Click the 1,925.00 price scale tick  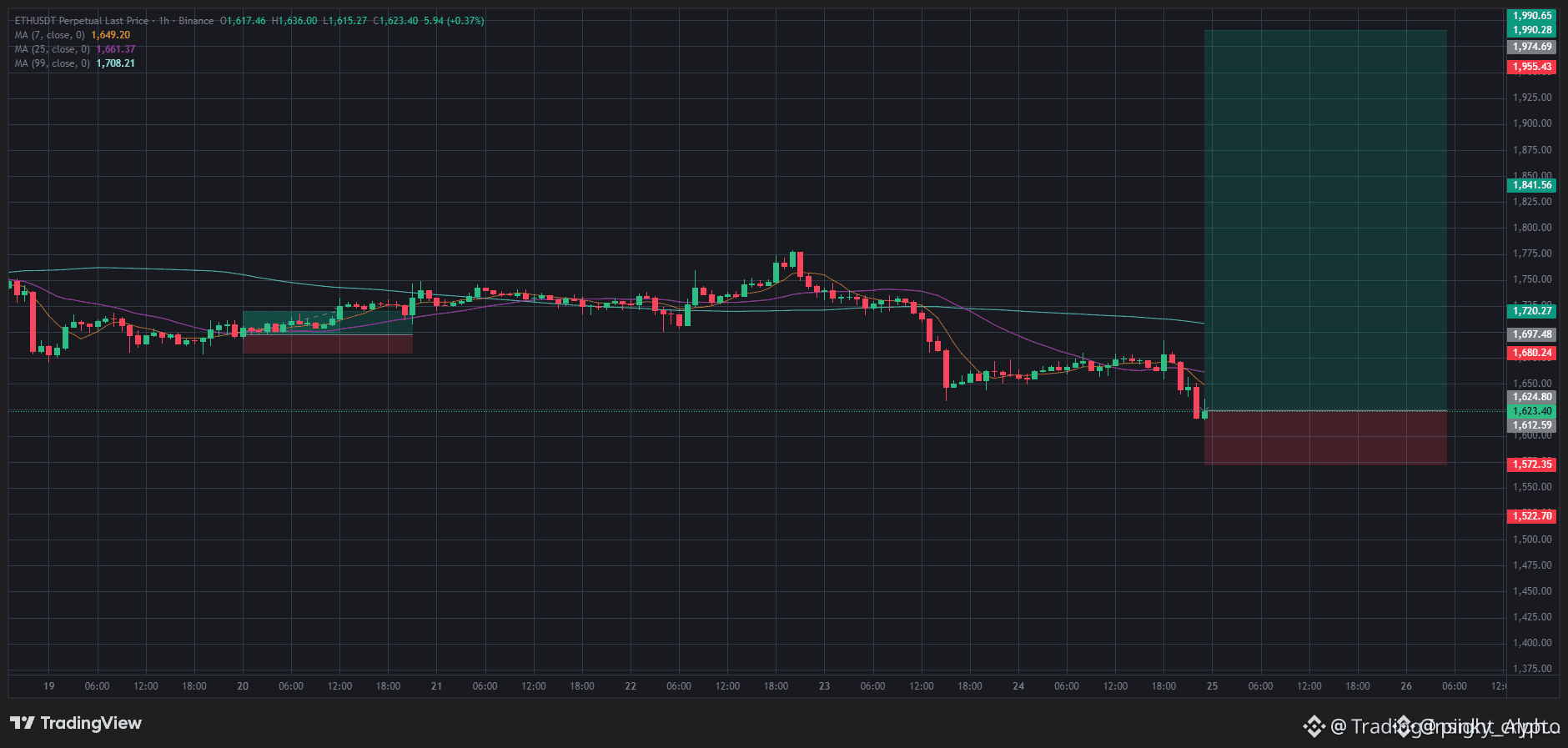[x=1532, y=98]
